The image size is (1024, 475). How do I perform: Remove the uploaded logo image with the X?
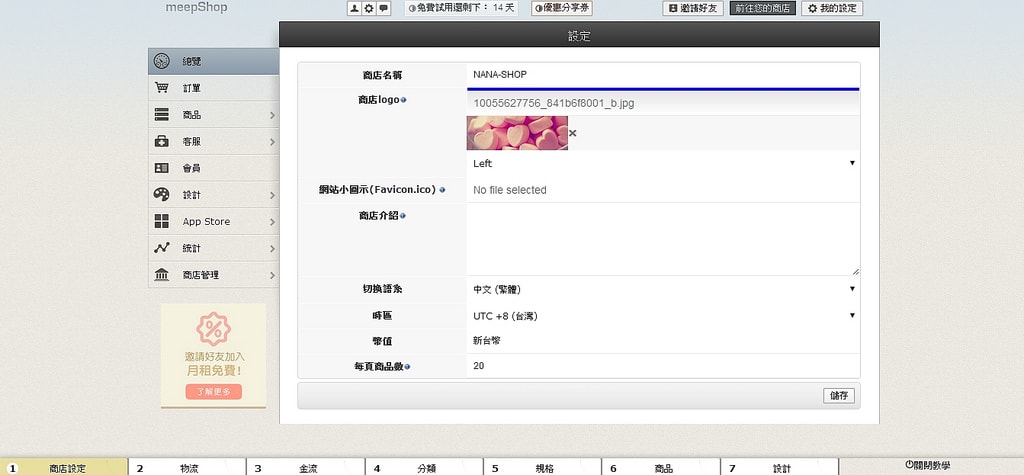click(573, 133)
